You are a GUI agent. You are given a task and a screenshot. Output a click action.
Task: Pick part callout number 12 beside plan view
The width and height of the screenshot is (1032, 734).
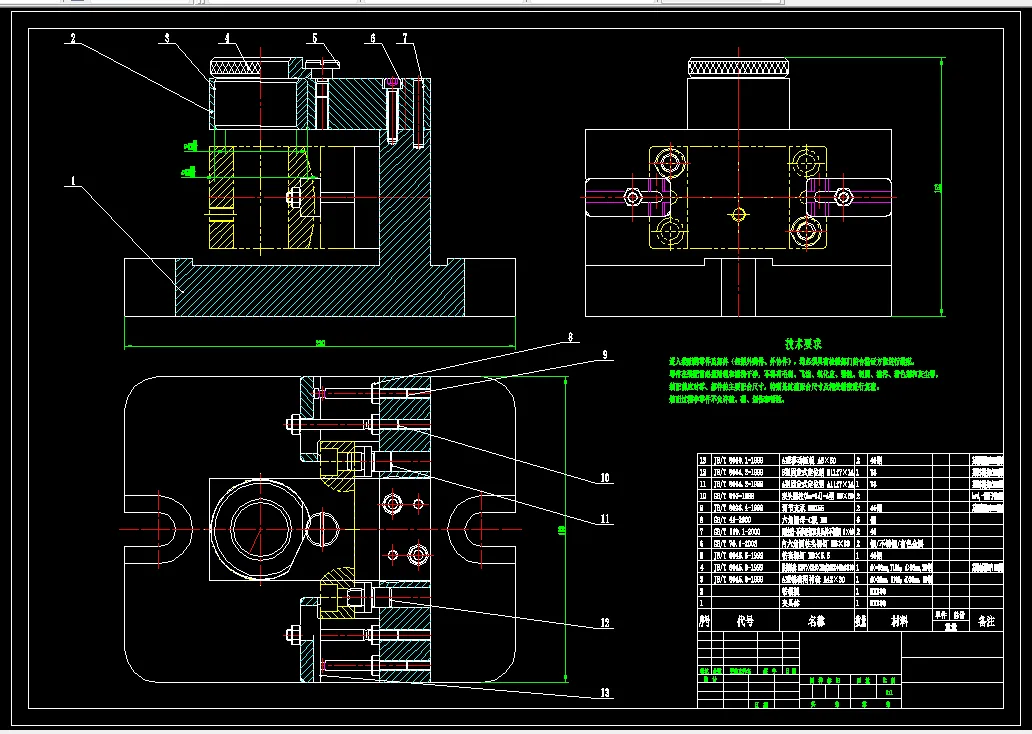coord(604,622)
